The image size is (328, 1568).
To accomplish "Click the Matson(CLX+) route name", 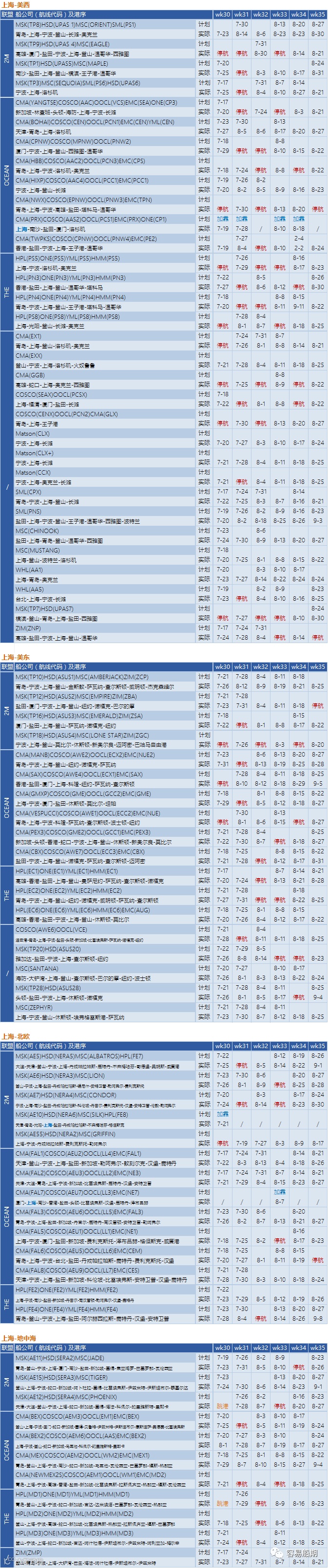I will [x=34, y=453].
